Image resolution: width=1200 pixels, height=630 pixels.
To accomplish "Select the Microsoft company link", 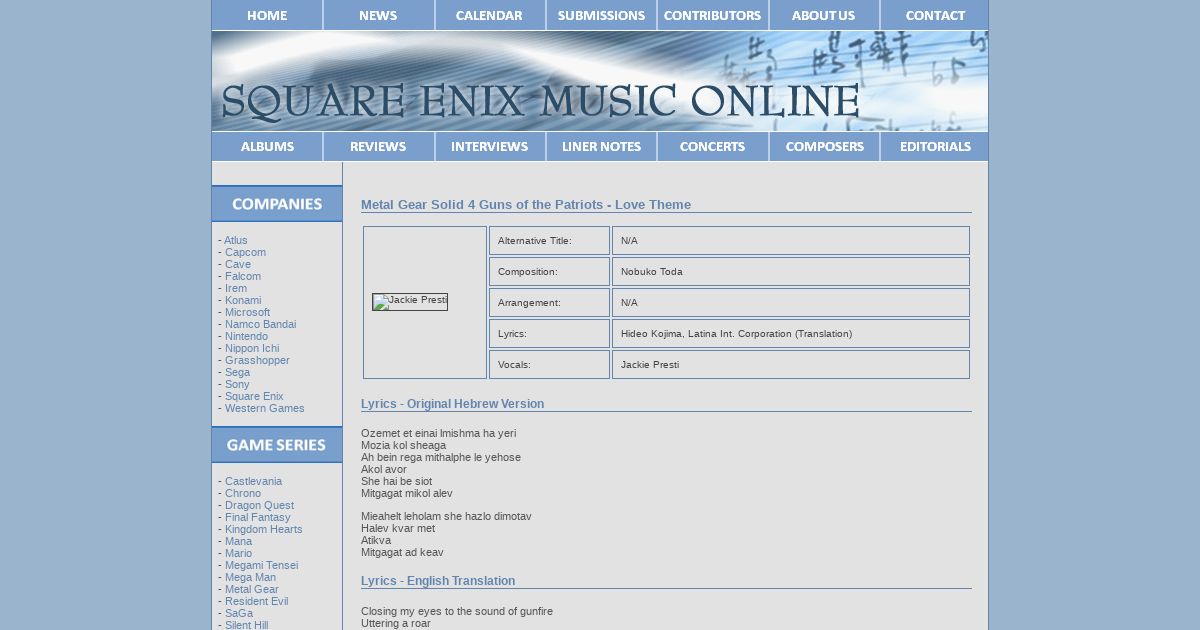I will (247, 312).
